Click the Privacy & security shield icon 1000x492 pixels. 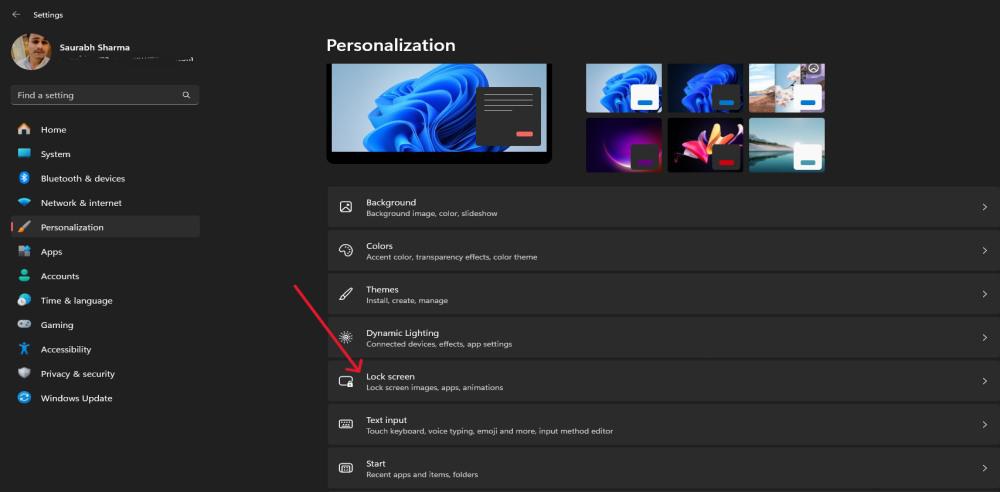coord(24,373)
